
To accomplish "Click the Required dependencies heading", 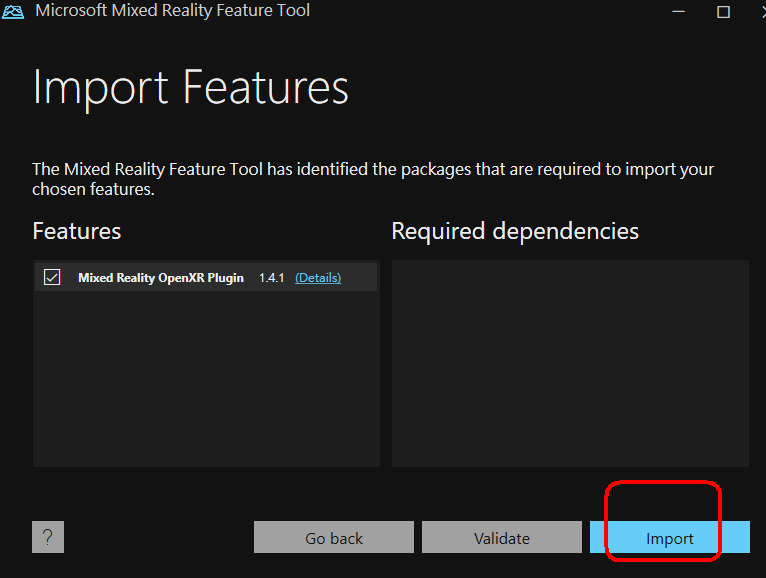I will (x=515, y=232).
